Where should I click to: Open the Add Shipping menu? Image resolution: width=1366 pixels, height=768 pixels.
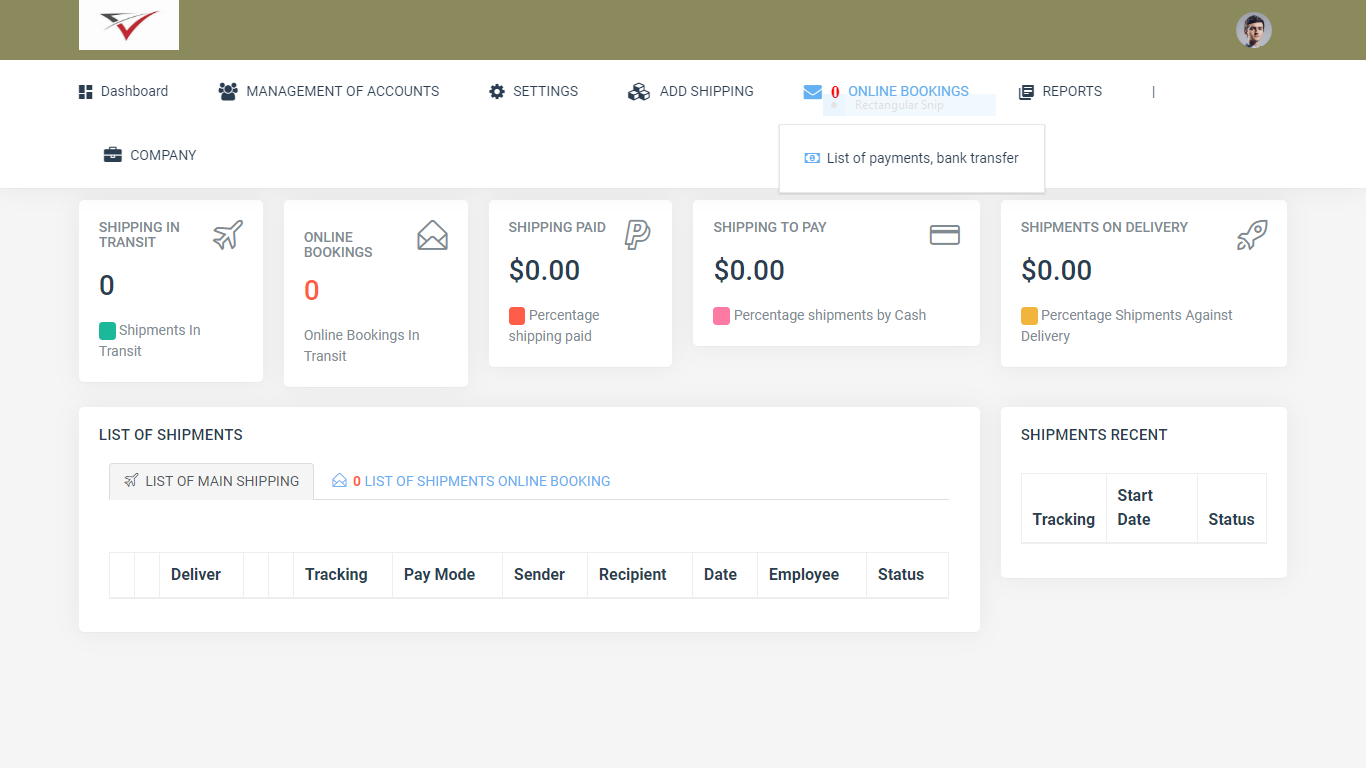tap(691, 91)
